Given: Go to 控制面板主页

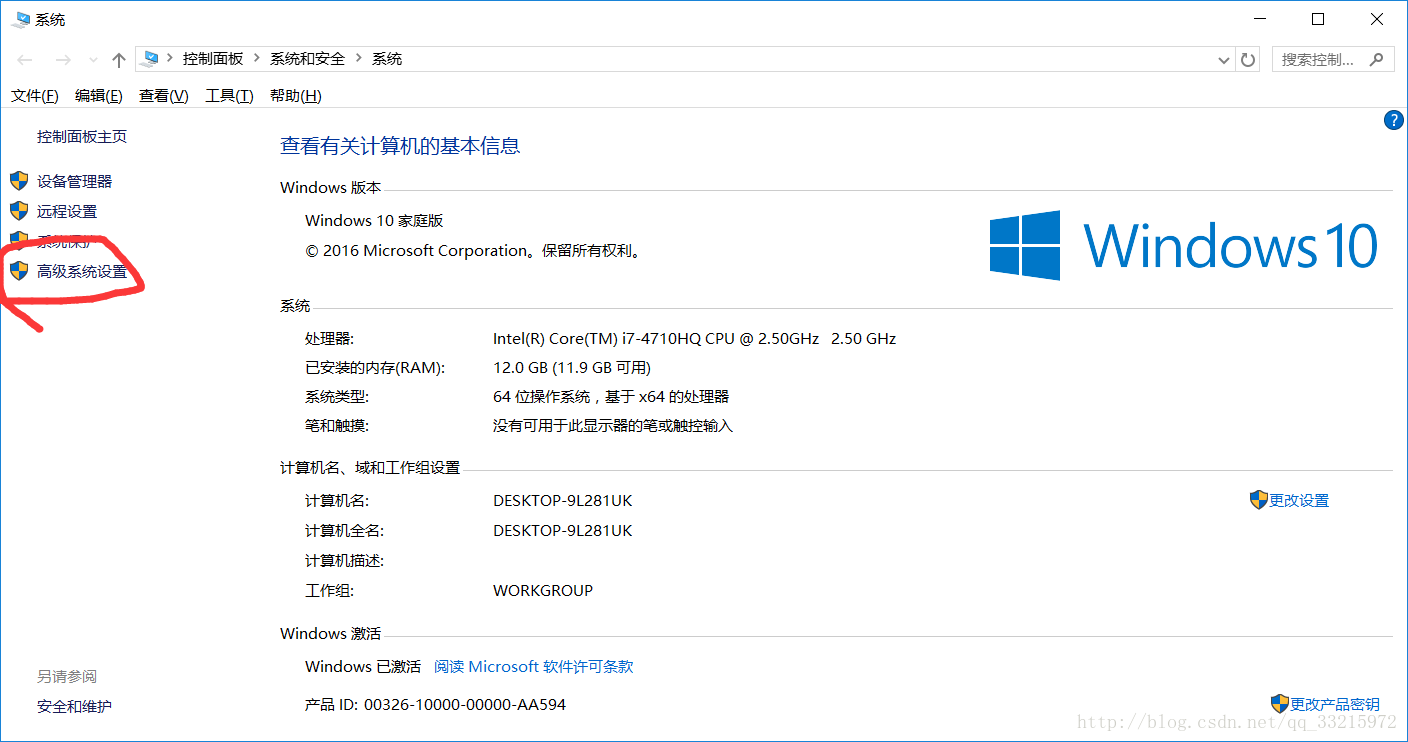Looking at the screenshot, I should click(x=82, y=137).
